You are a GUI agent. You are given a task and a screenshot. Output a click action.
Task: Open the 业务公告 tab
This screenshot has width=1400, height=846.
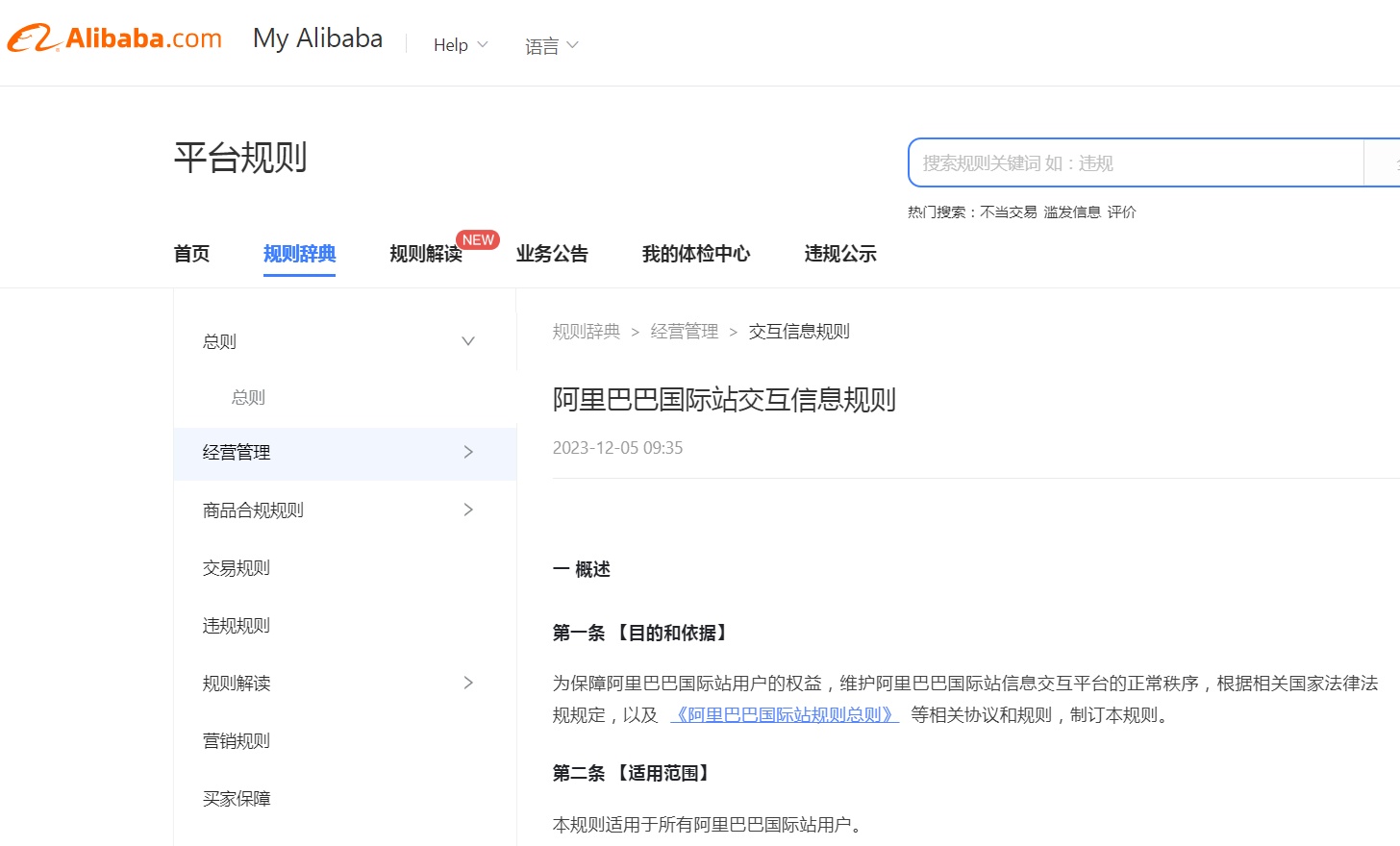pos(552,254)
